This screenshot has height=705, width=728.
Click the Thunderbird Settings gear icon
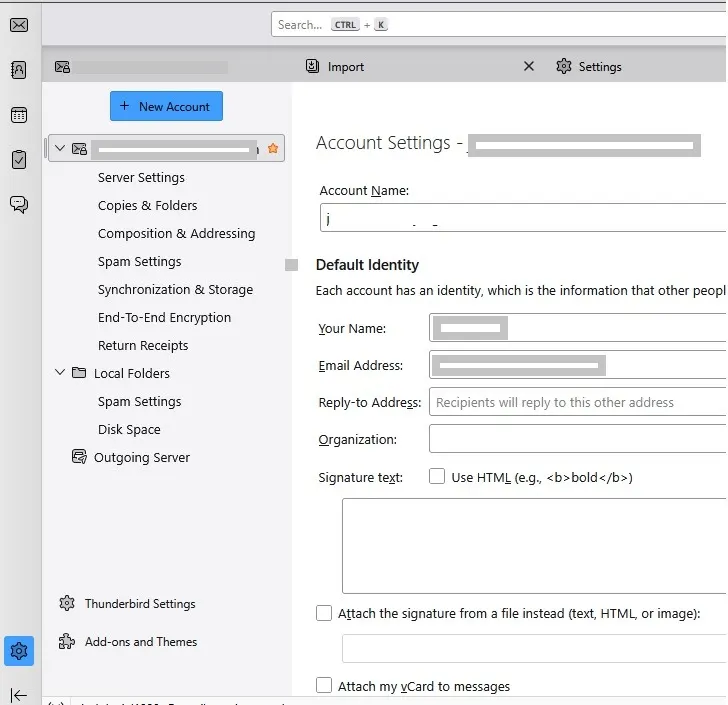(67, 603)
